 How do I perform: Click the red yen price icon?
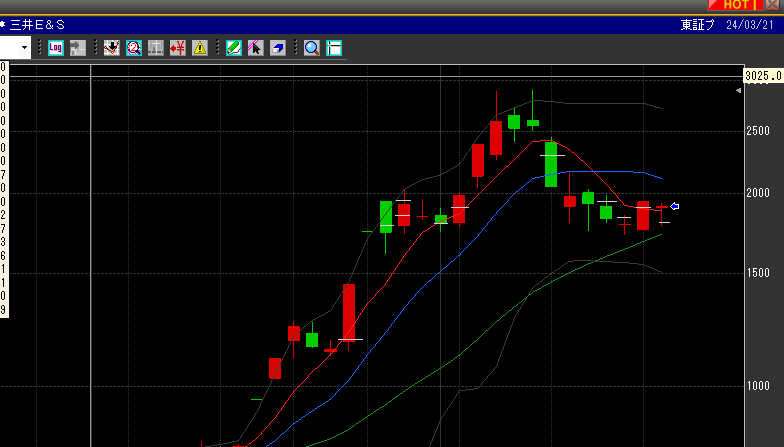click(x=177, y=47)
